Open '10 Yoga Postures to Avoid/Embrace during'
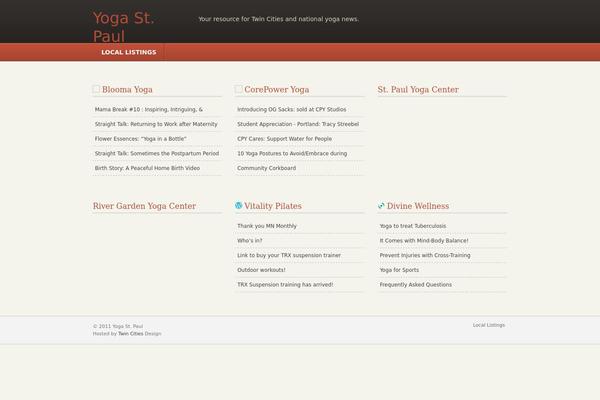The height and width of the screenshot is (400, 600). pos(292,153)
